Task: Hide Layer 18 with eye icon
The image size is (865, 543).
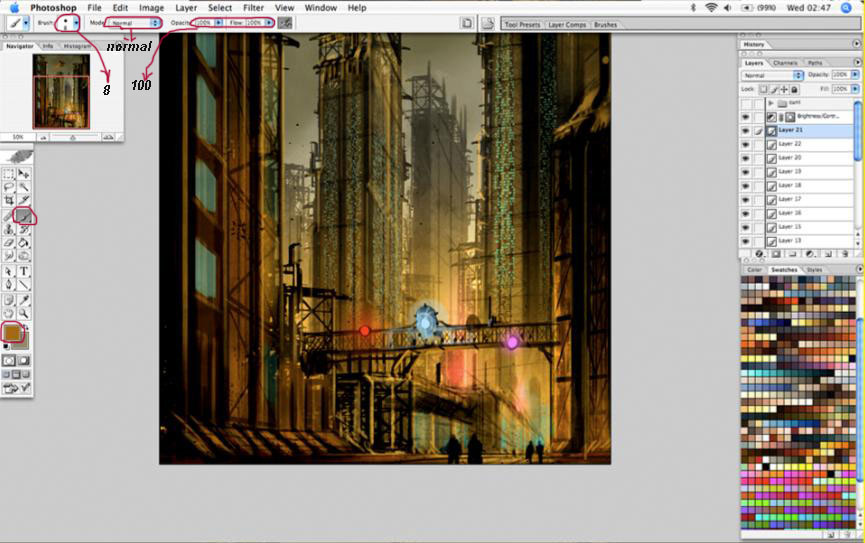Action: tap(746, 186)
